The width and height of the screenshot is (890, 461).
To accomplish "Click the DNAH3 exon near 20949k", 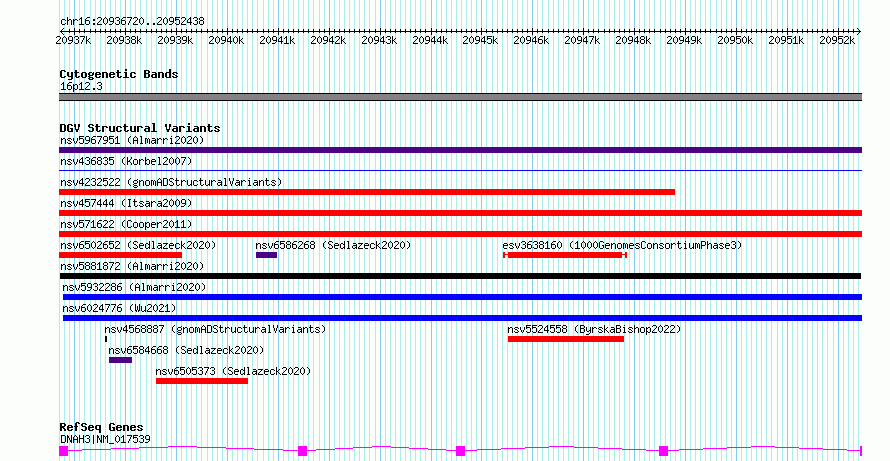I will coord(664,451).
